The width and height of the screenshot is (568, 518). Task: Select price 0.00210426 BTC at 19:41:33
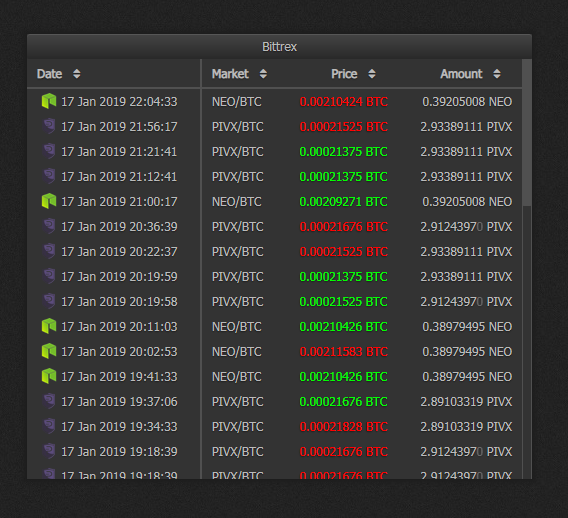click(344, 377)
